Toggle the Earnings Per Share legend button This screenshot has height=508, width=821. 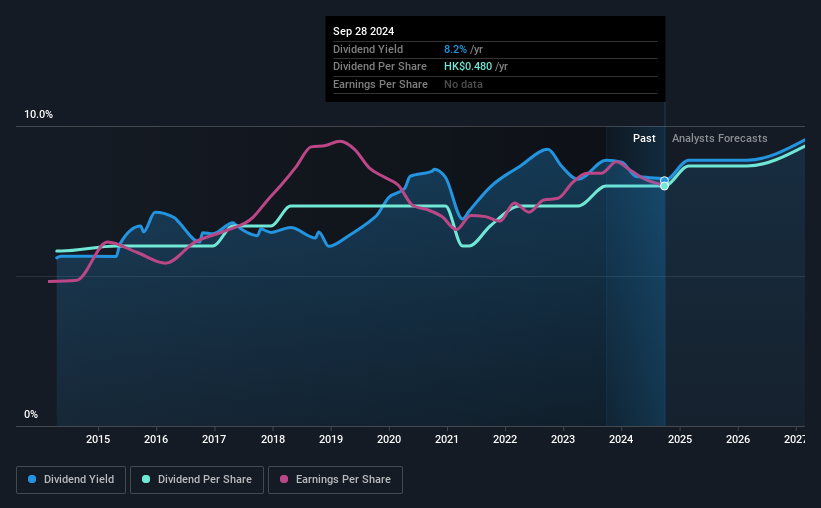click(x=335, y=480)
